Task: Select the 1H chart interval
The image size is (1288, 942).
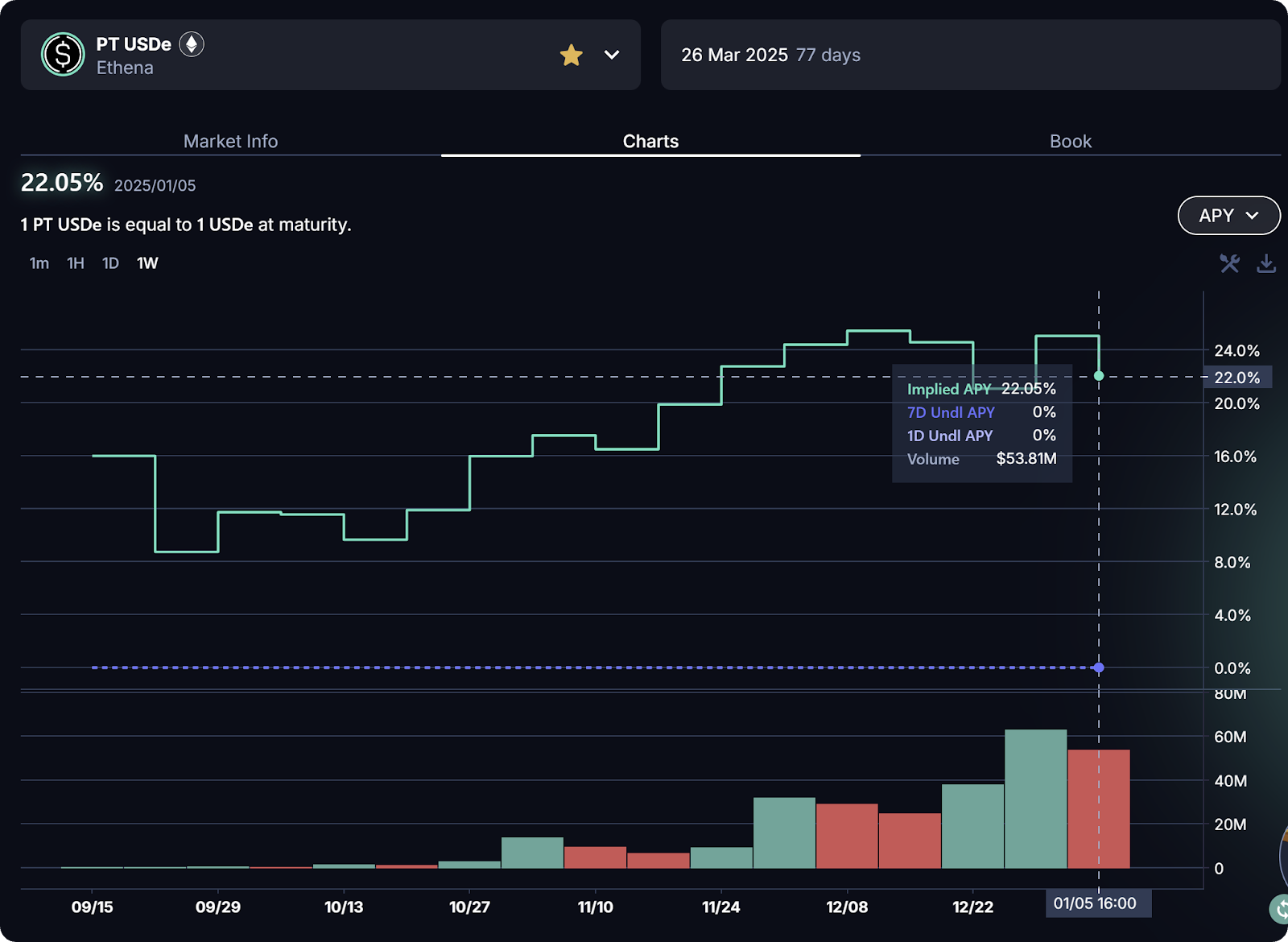Action: click(76, 263)
